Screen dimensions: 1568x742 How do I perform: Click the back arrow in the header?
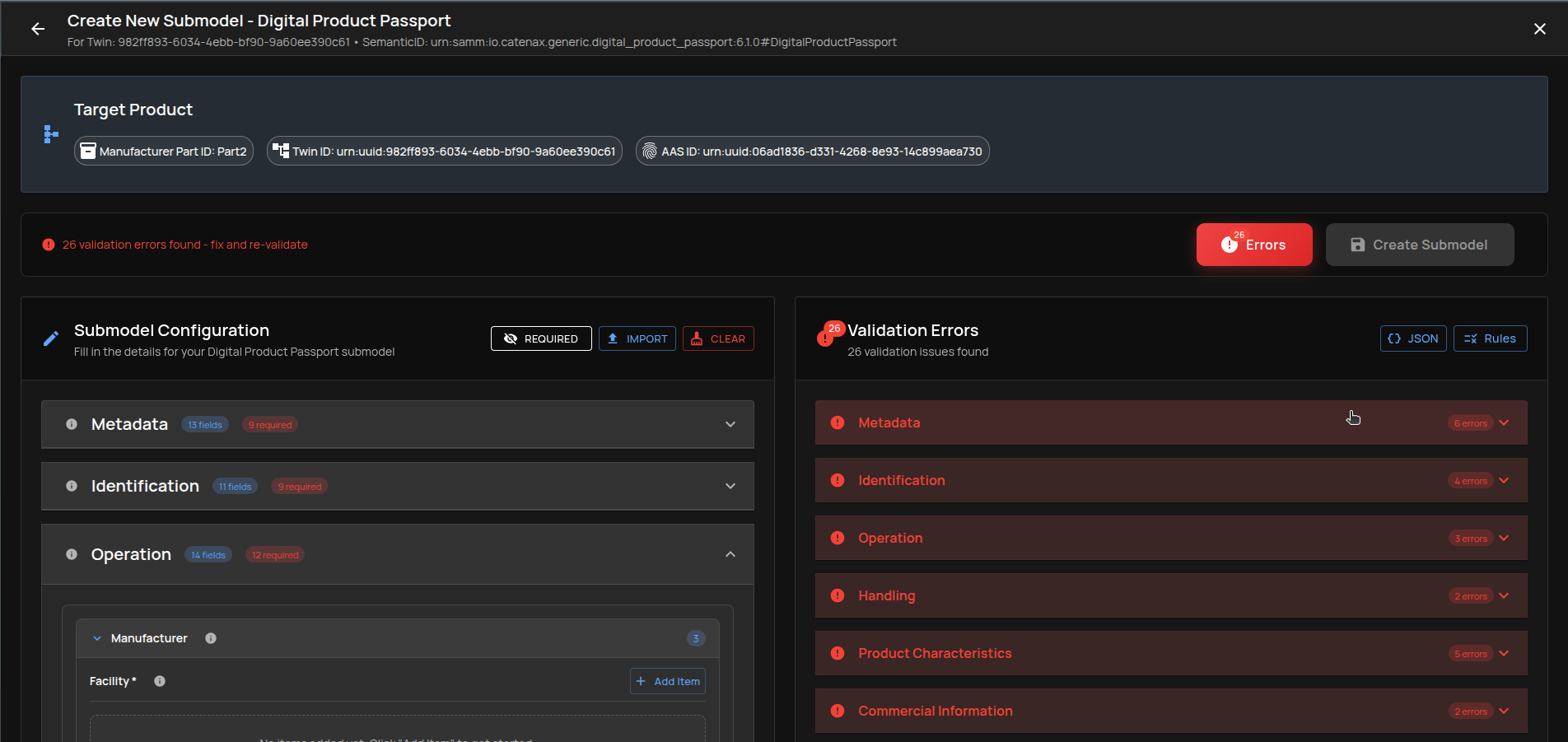pyautogui.click(x=38, y=29)
